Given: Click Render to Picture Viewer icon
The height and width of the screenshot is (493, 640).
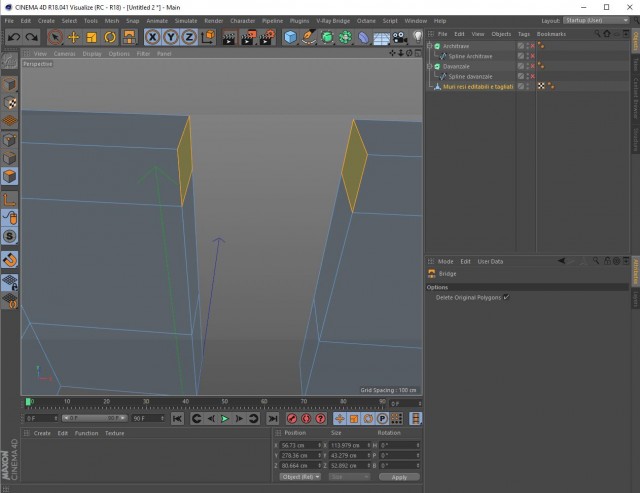Looking at the screenshot, I should (x=247, y=38).
